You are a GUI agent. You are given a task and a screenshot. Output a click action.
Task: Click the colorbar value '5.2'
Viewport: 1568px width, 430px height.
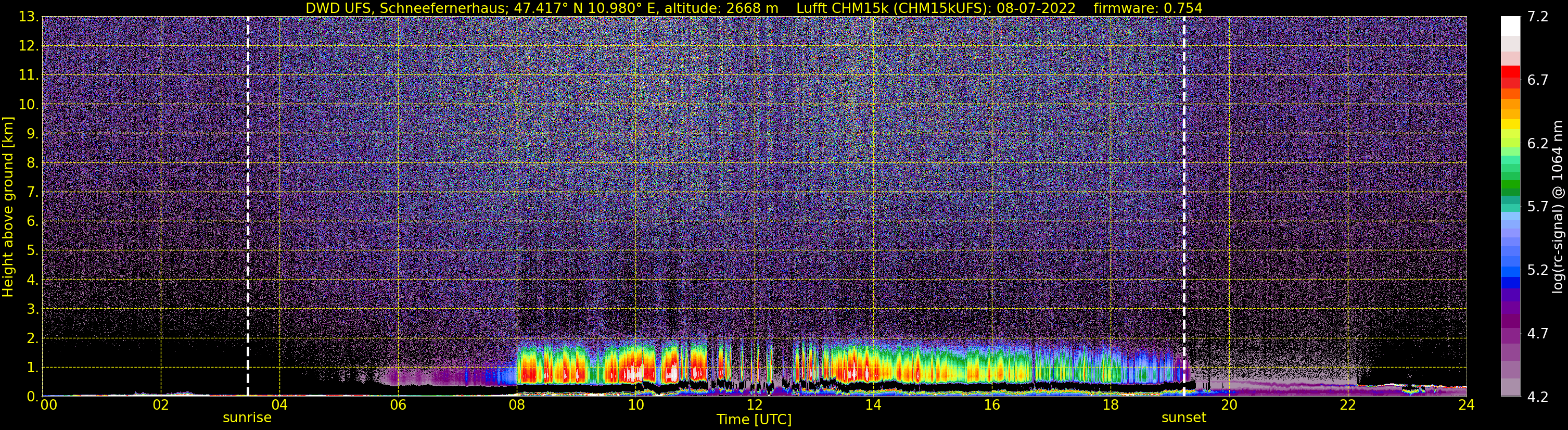coord(1538,270)
